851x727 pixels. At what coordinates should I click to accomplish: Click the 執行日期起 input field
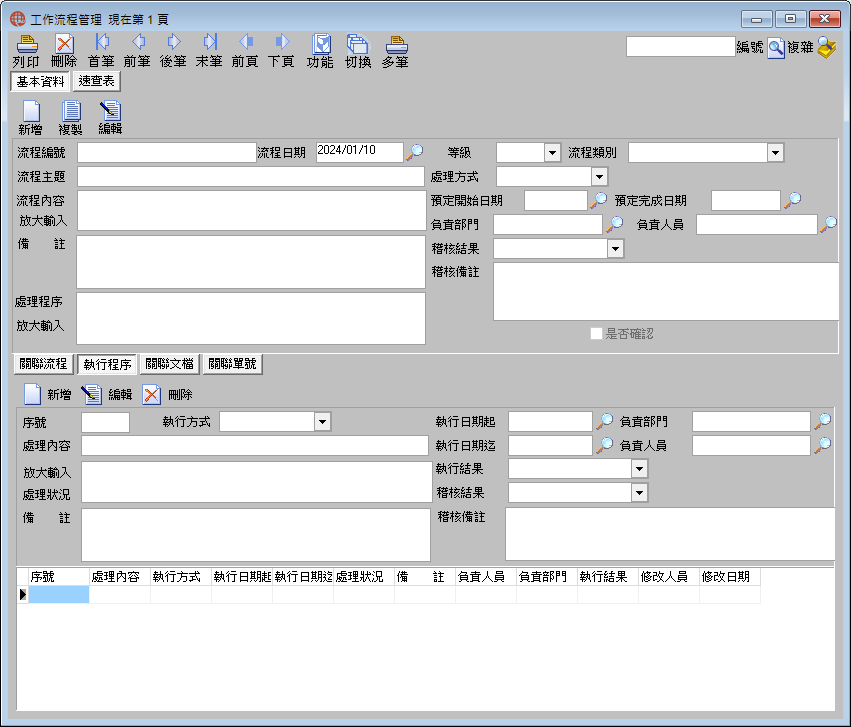click(550, 422)
